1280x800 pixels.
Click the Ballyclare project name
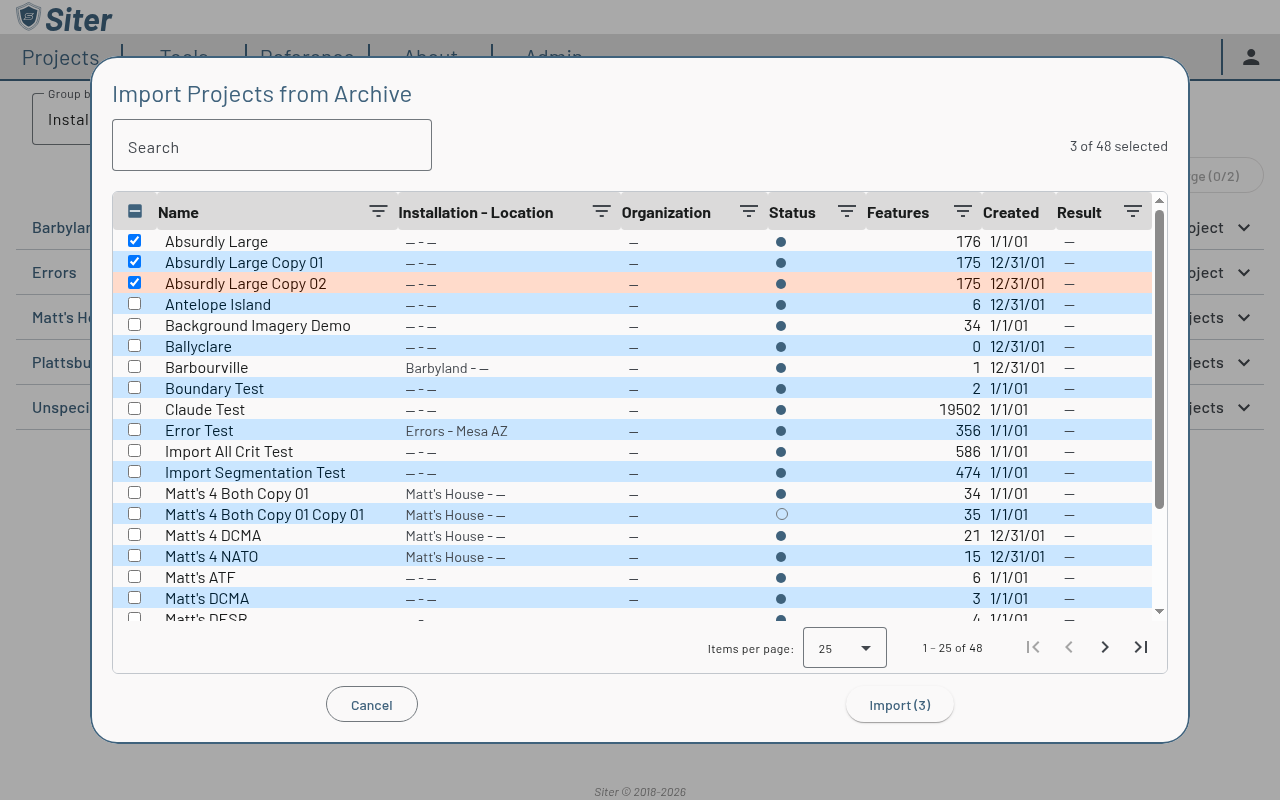198,347
